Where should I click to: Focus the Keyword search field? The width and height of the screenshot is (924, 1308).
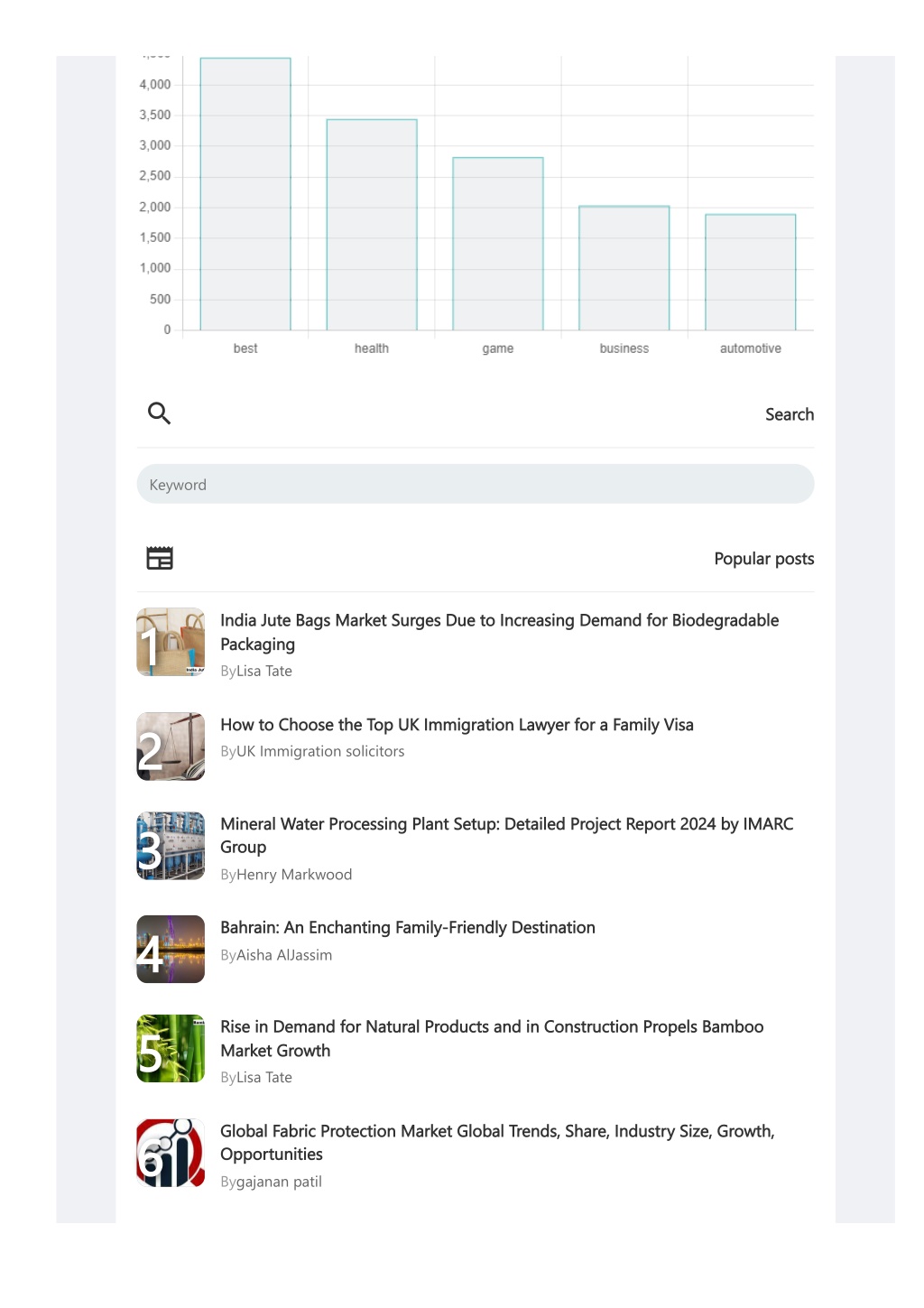point(476,484)
